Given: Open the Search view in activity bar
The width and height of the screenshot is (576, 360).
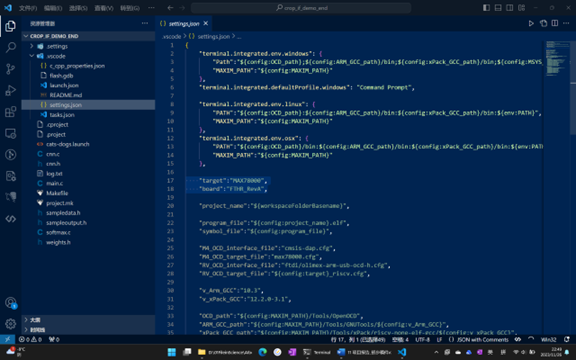Looking at the screenshot, I should 10,47.
